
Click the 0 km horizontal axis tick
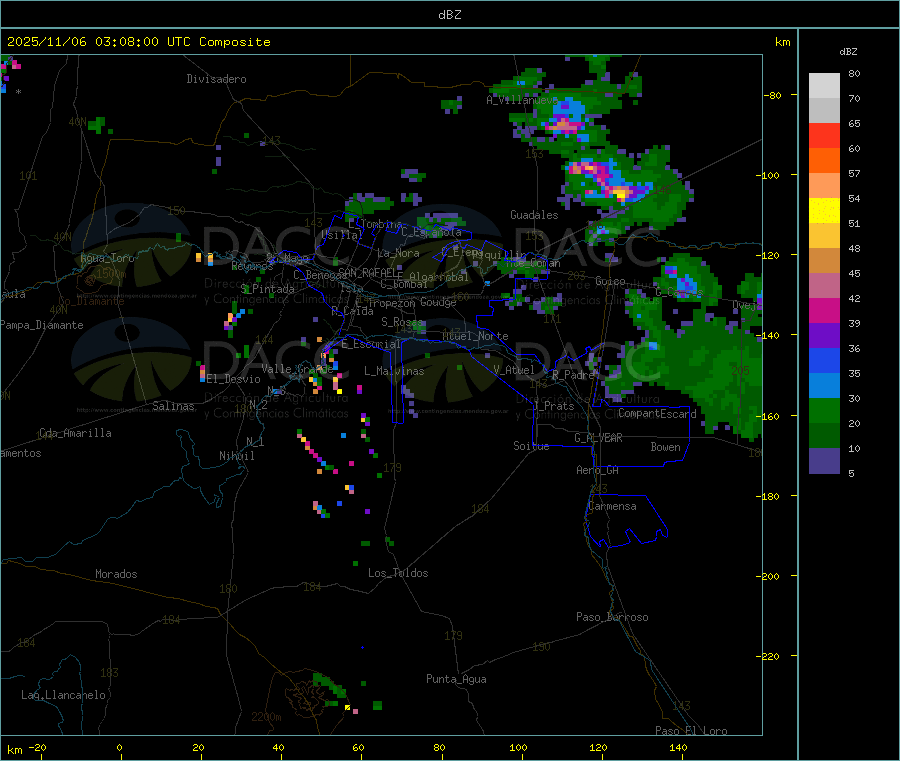click(x=119, y=747)
